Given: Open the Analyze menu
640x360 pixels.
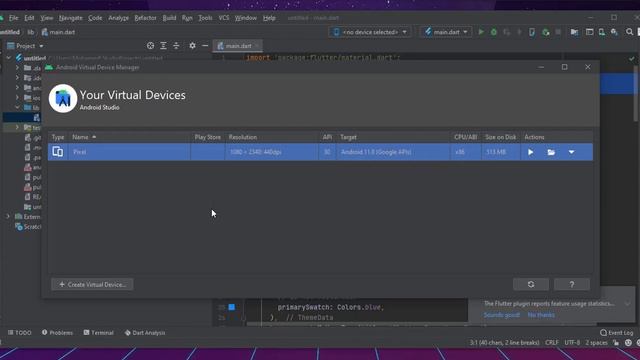Looking at the screenshot, I should coord(118,18).
